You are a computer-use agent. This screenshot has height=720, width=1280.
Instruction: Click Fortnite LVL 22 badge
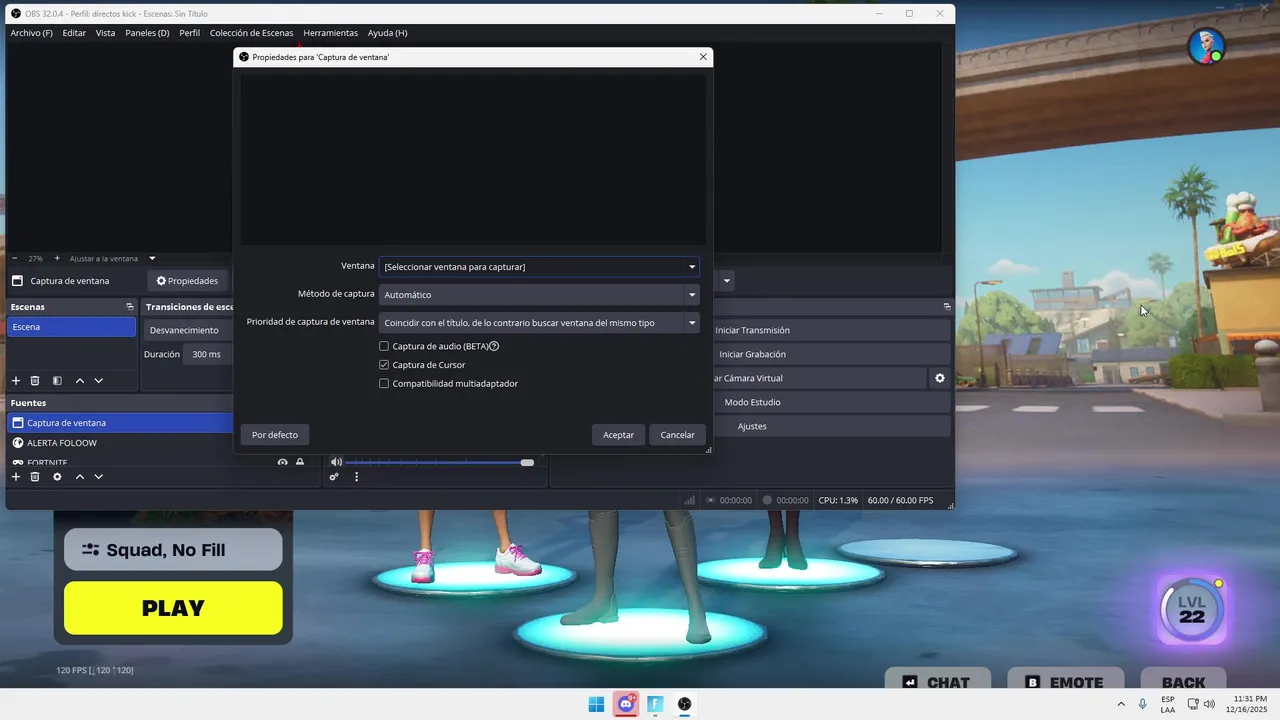click(1192, 608)
